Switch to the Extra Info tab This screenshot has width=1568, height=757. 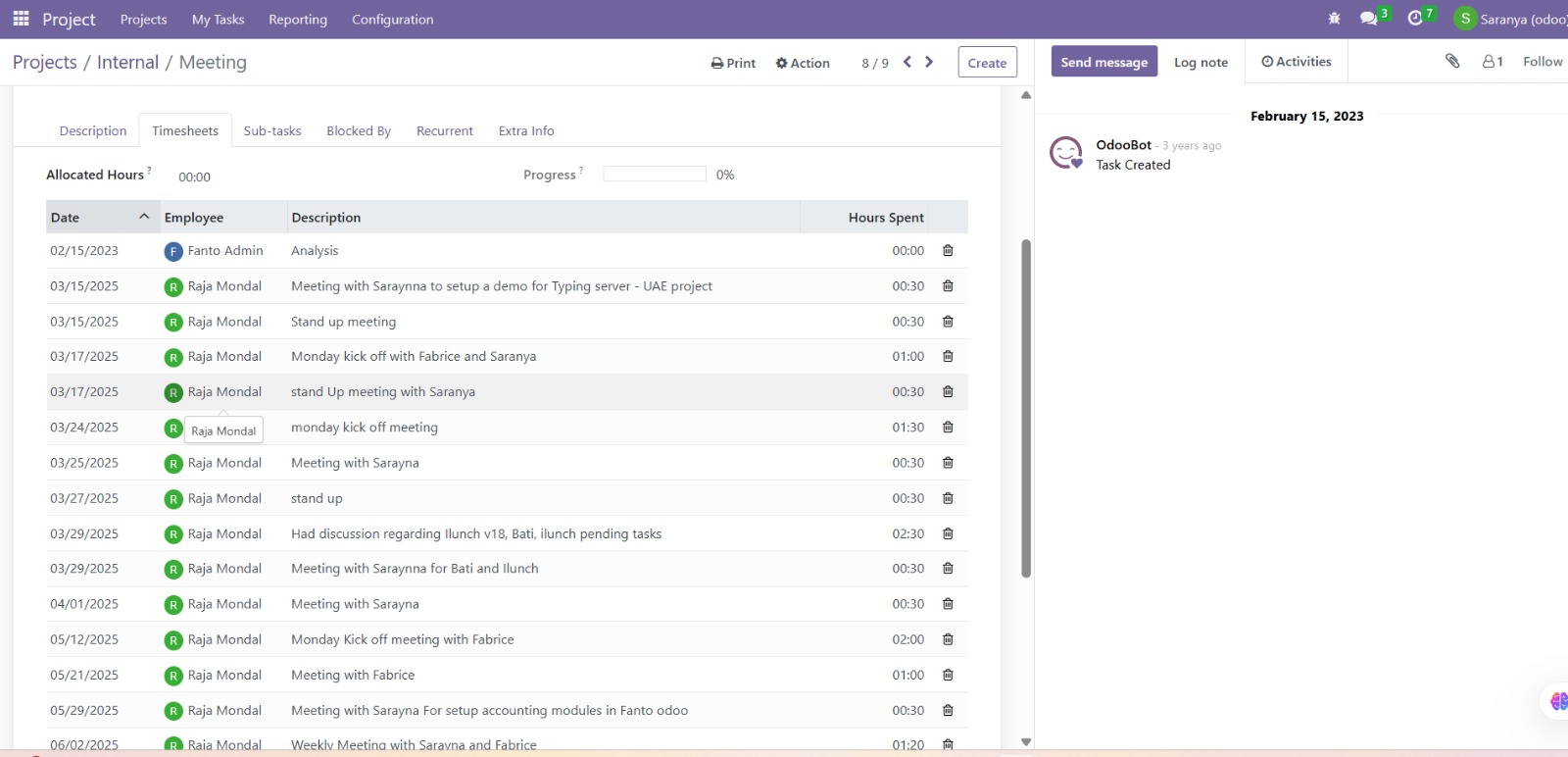(526, 130)
